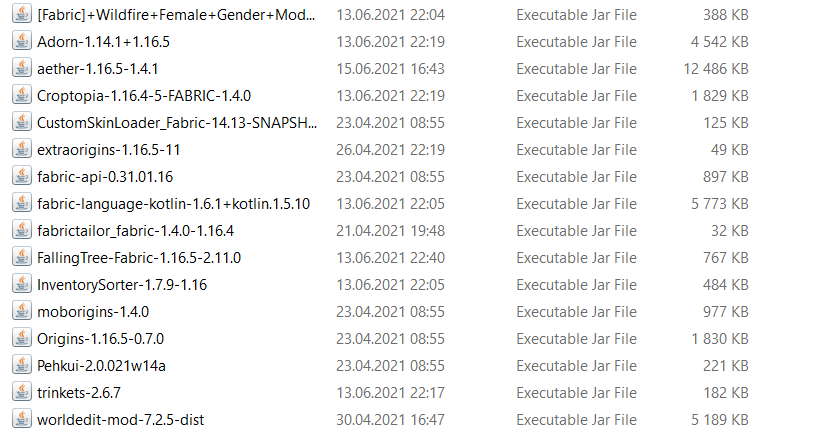Select file fabric-language-kotlin-1.6.1+kotlin.1.5.10
Viewport: 833px width, 443px height.
tap(173, 204)
